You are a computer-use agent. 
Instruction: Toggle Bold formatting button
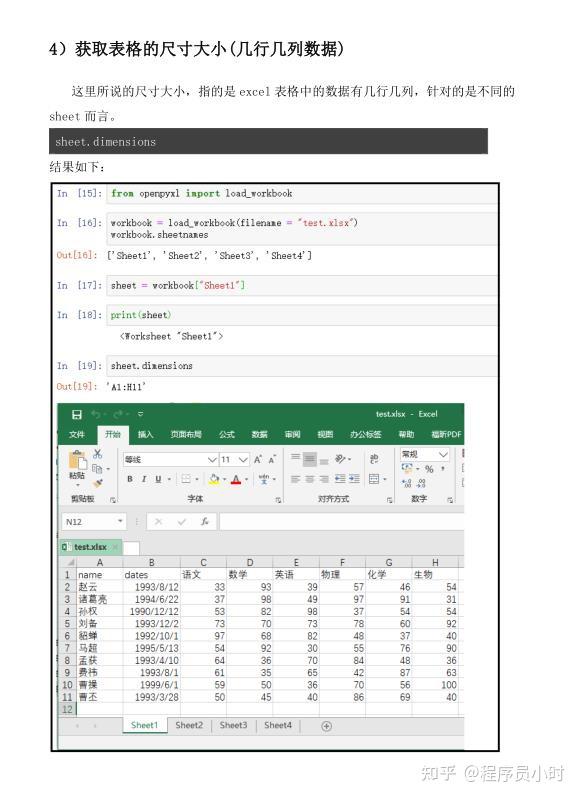point(130,479)
